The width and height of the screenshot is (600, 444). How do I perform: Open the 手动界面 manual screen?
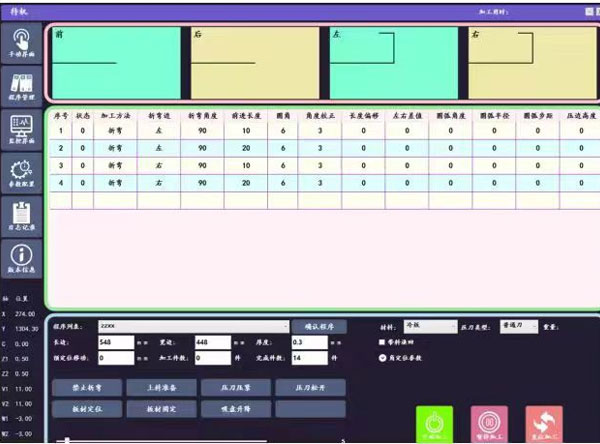pos(21,44)
